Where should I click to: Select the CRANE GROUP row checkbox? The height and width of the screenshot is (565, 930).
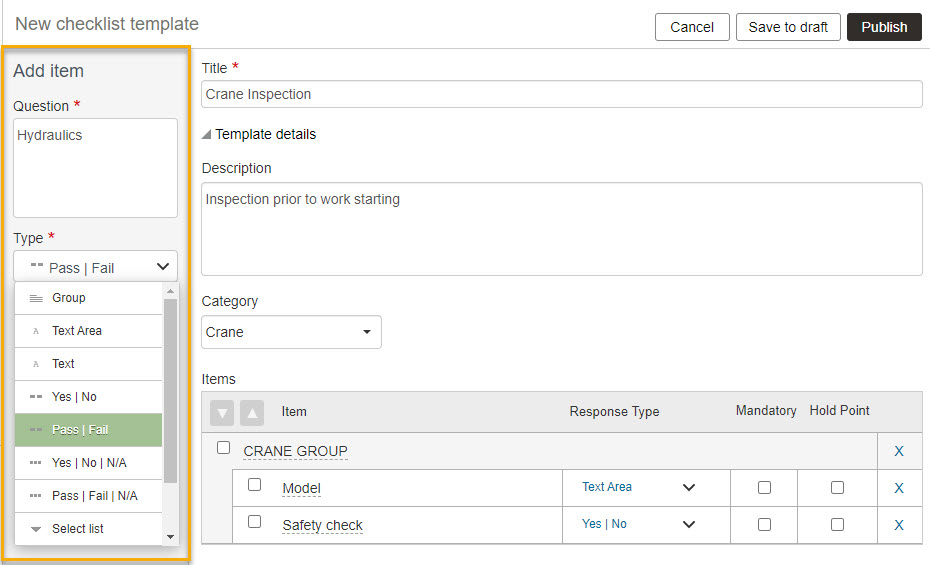pyautogui.click(x=223, y=448)
